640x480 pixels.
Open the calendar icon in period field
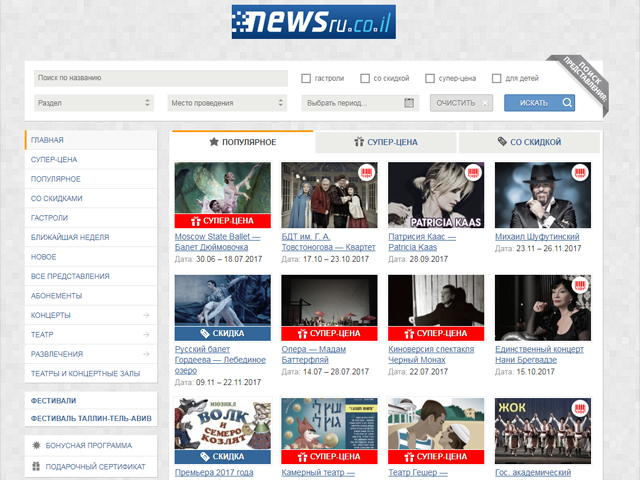pos(409,103)
